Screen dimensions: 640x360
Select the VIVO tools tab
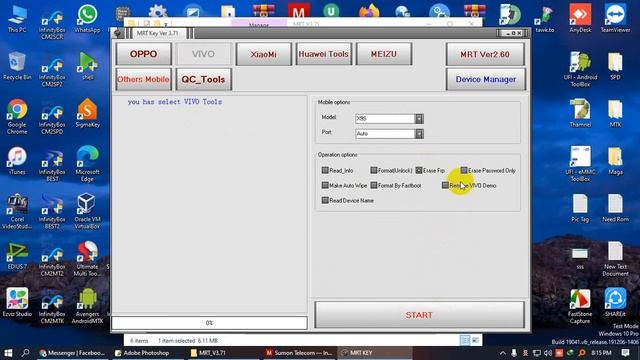[203, 54]
